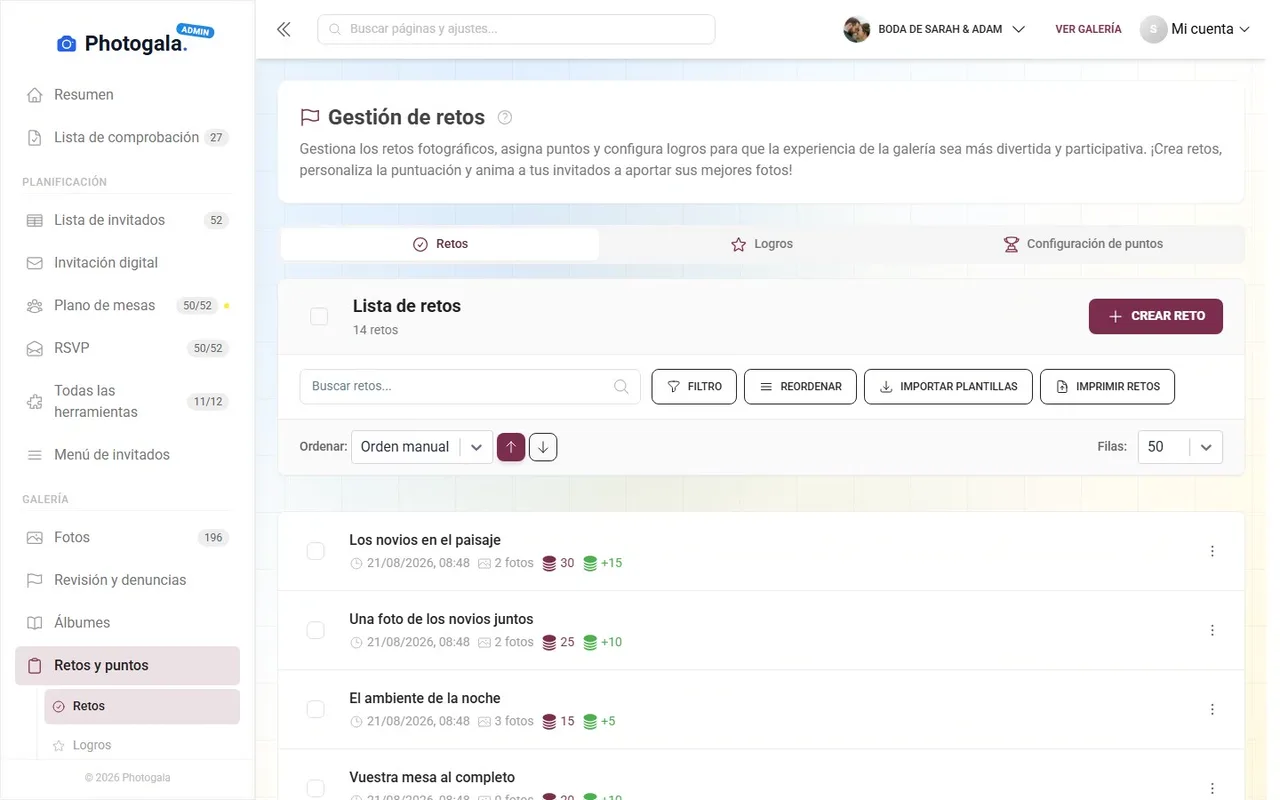This screenshot has height=800, width=1280.
Task: Switch to Configuración de puntos tab
Action: [1083, 244]
